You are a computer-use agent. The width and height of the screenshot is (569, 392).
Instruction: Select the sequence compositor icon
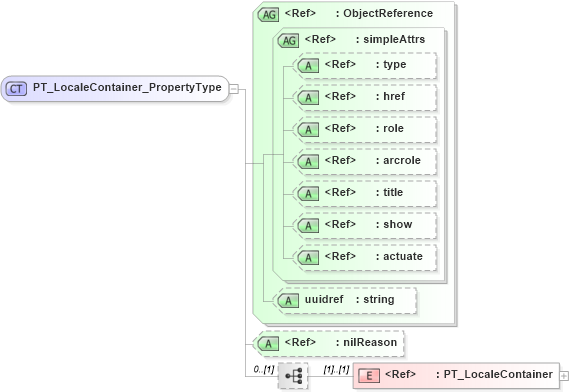click(x=293, y=376)
